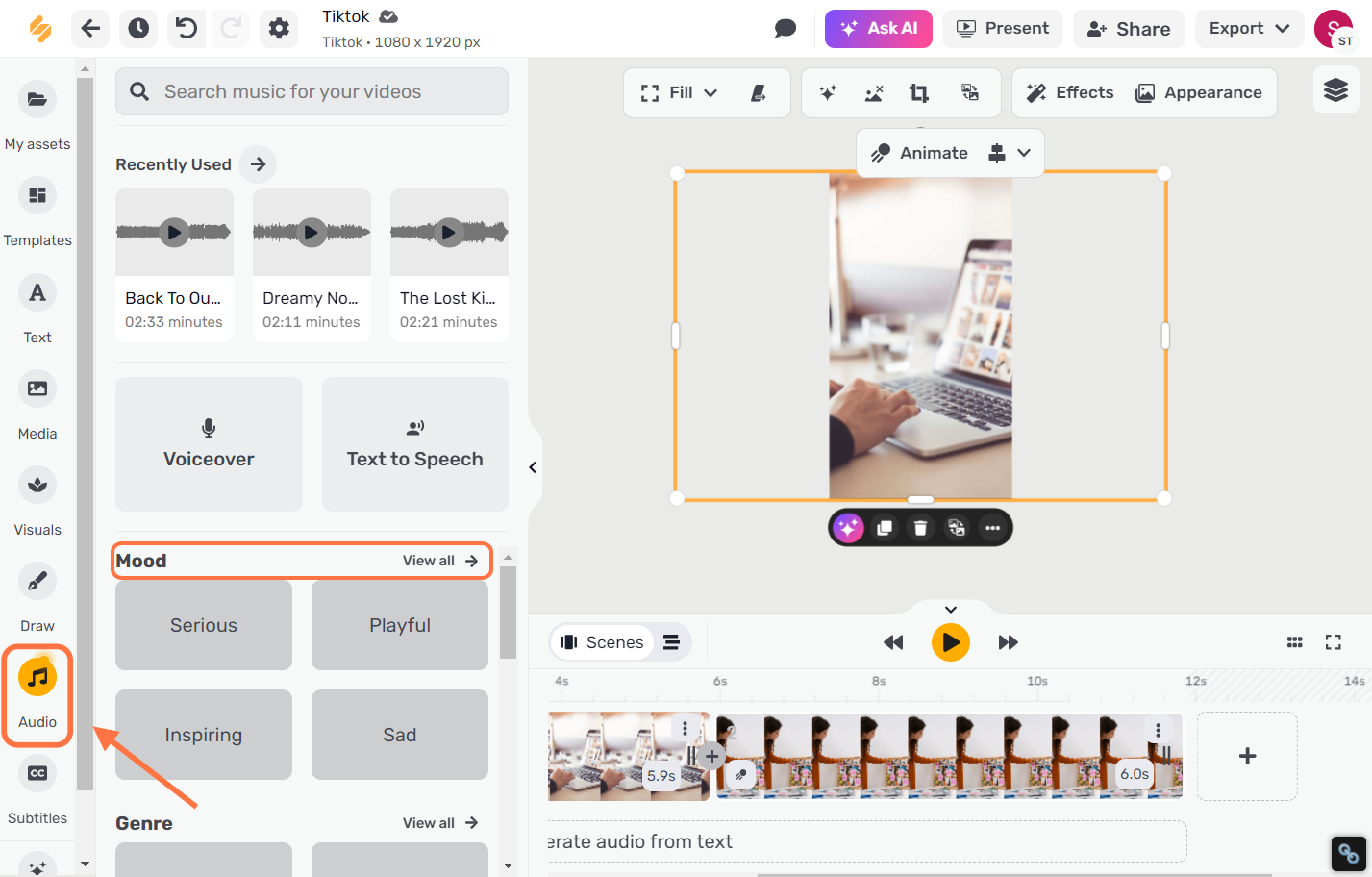Click the music search field
The width and height of the screenshot is (1372, 877).
click(x=312, y=91)
